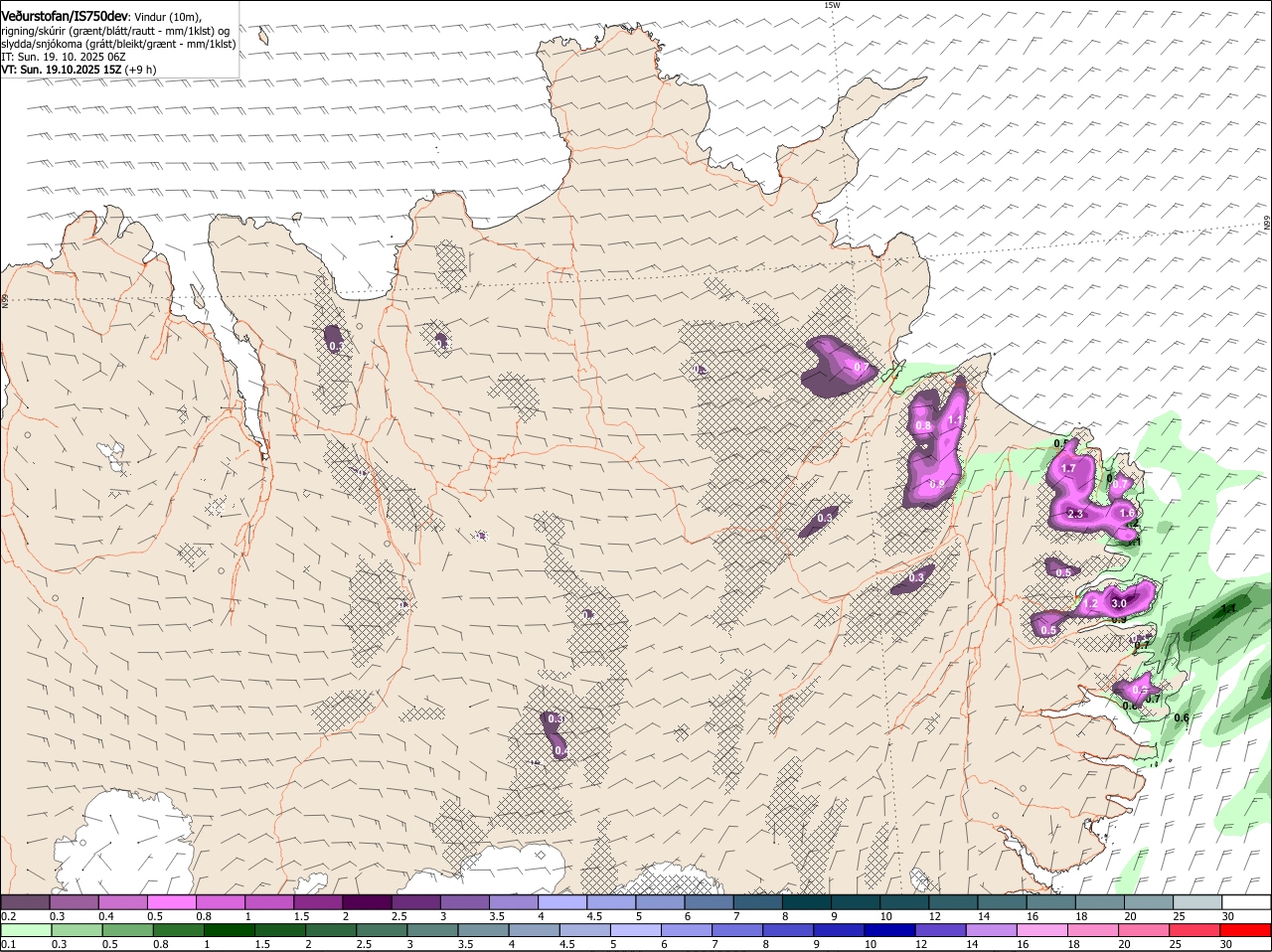Select the bottom legend swatch between 1 and 1.5
Image resolution: width=1272 pixels, height=952 pixels.
pos(230,930)
